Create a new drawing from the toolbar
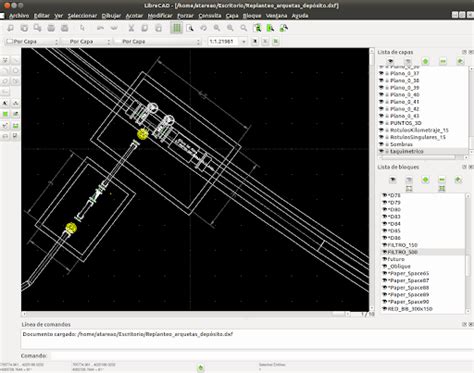Image resolution: width=474 pixels, height=373 pixels. tap(10, 28)
